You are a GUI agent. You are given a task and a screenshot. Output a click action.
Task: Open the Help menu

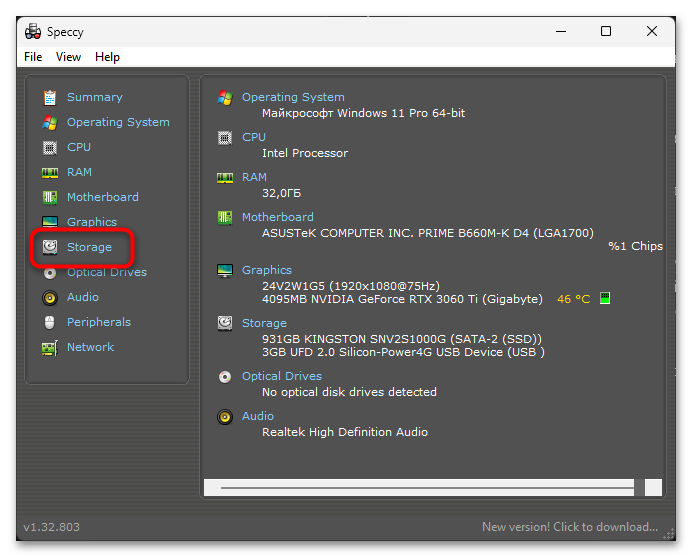pos(107,57)
